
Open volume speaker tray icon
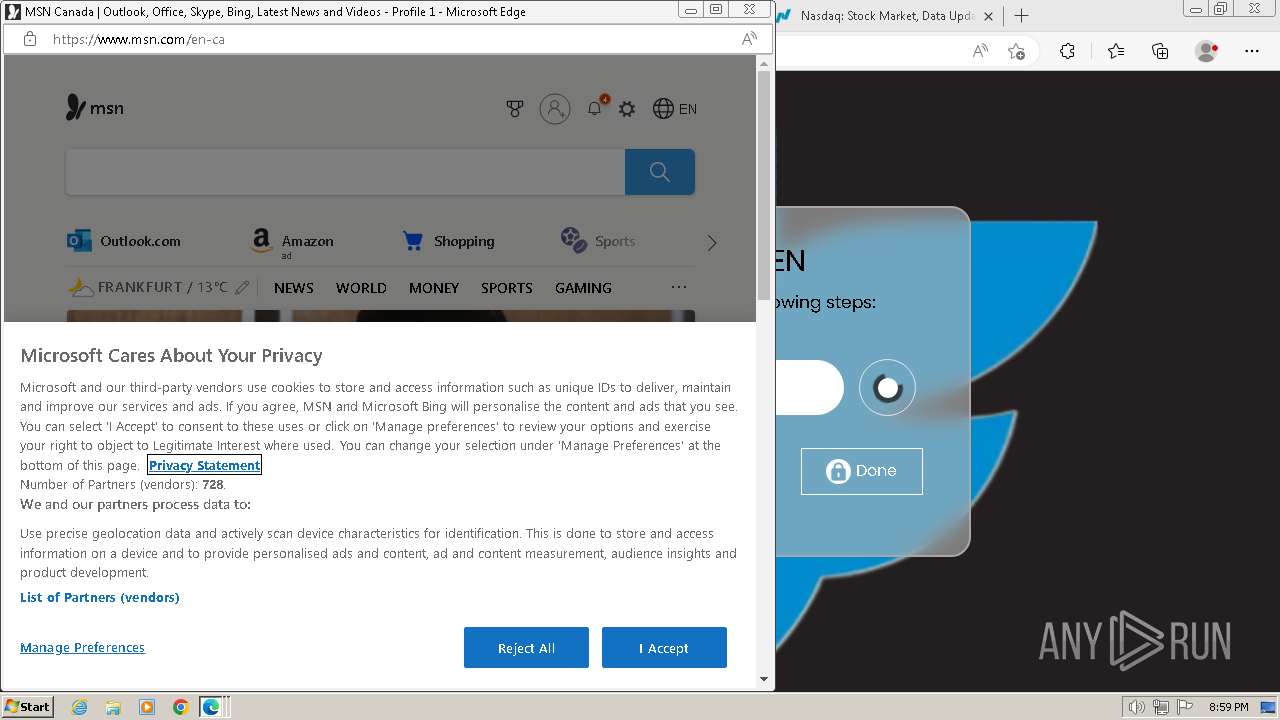click(1137, 707)
